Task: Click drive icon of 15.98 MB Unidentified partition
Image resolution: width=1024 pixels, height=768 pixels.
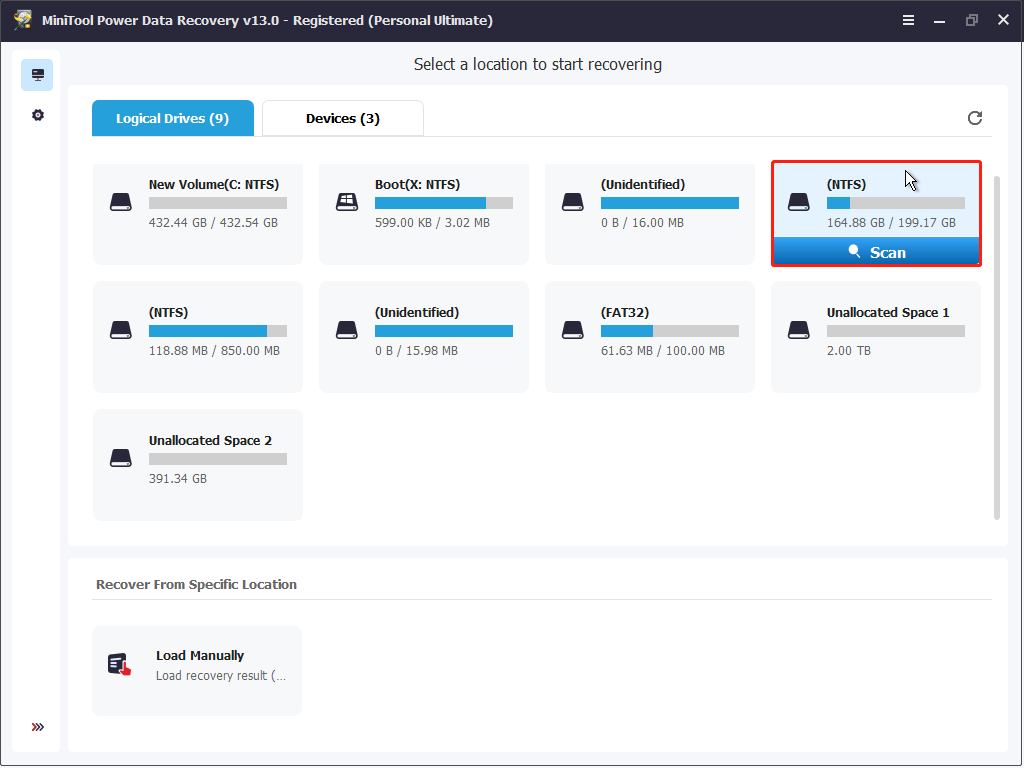Action: [x=347, y=330]
